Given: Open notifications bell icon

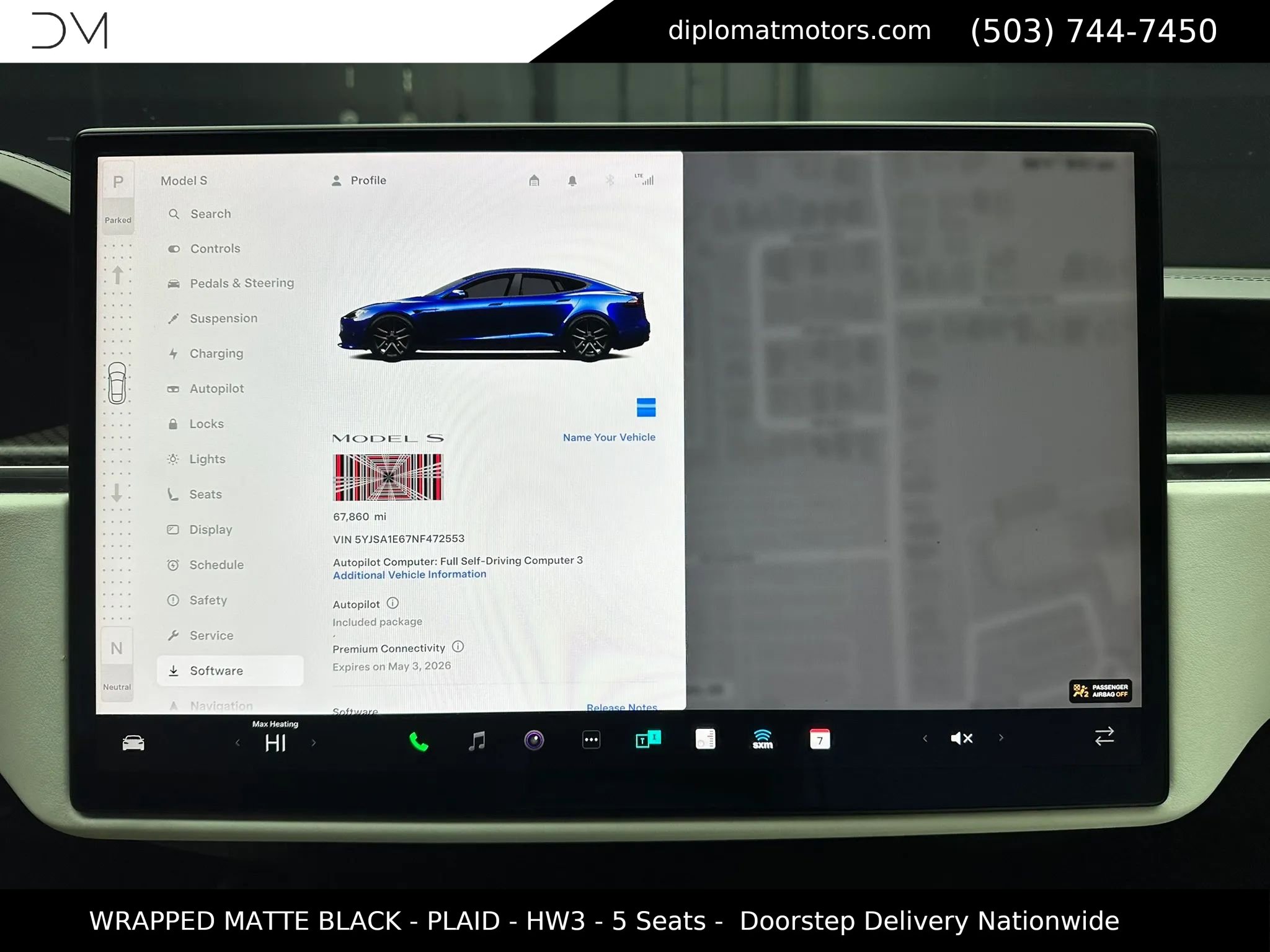Looking at the screenshot, I should (x=572, y=180).
